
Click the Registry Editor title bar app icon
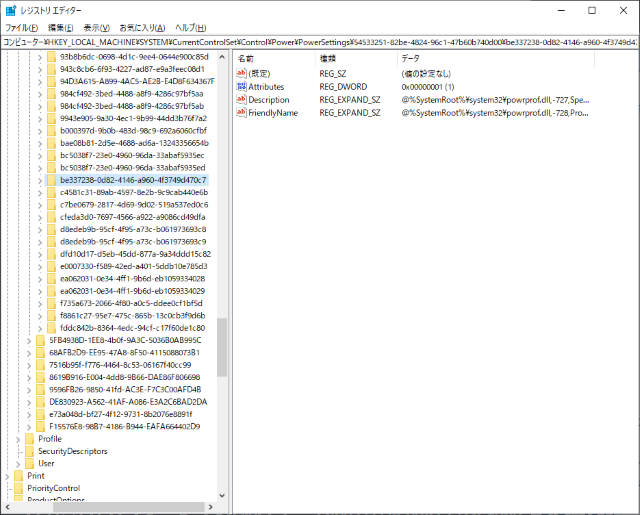(10, 10)
